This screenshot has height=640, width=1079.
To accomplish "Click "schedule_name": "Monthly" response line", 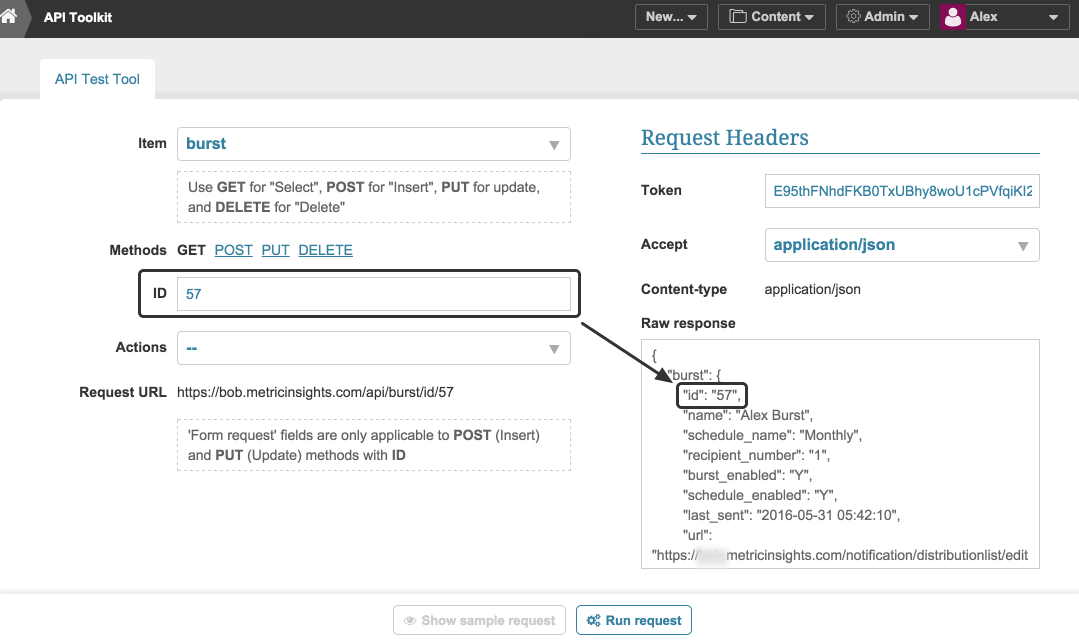I will 772,435.
